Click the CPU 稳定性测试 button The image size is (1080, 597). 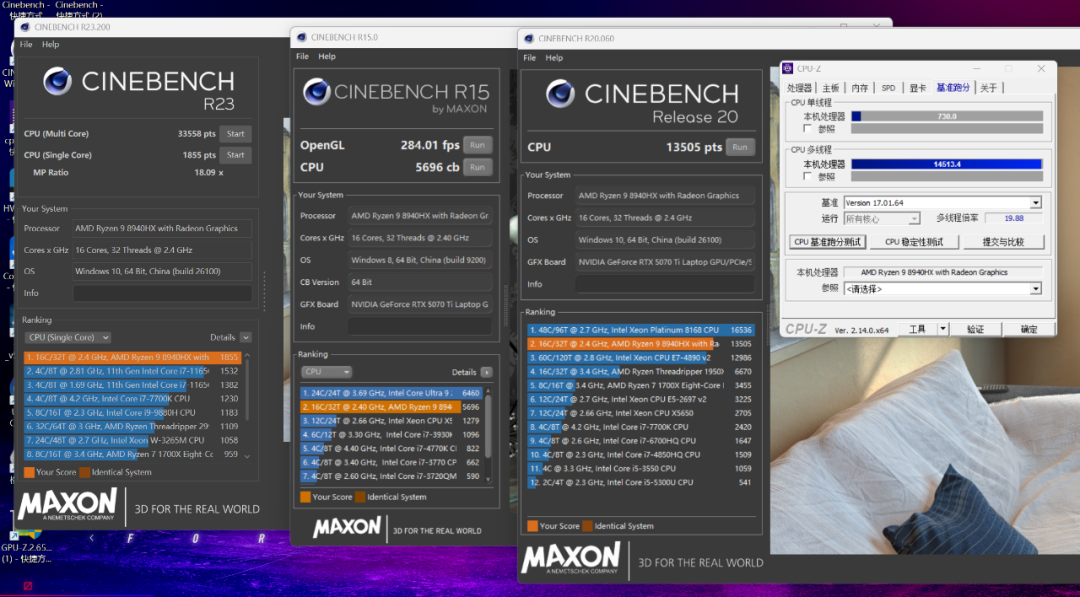coord(913,242)
